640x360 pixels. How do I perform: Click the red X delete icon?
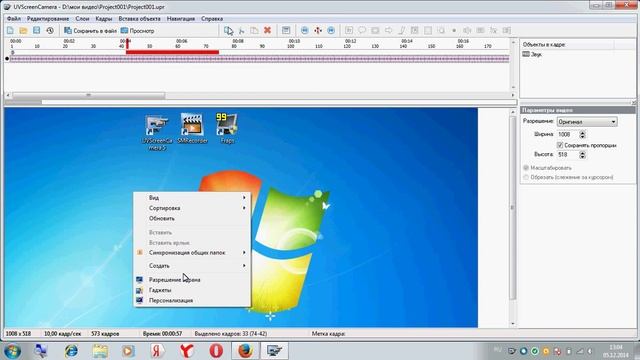point(267,31)
